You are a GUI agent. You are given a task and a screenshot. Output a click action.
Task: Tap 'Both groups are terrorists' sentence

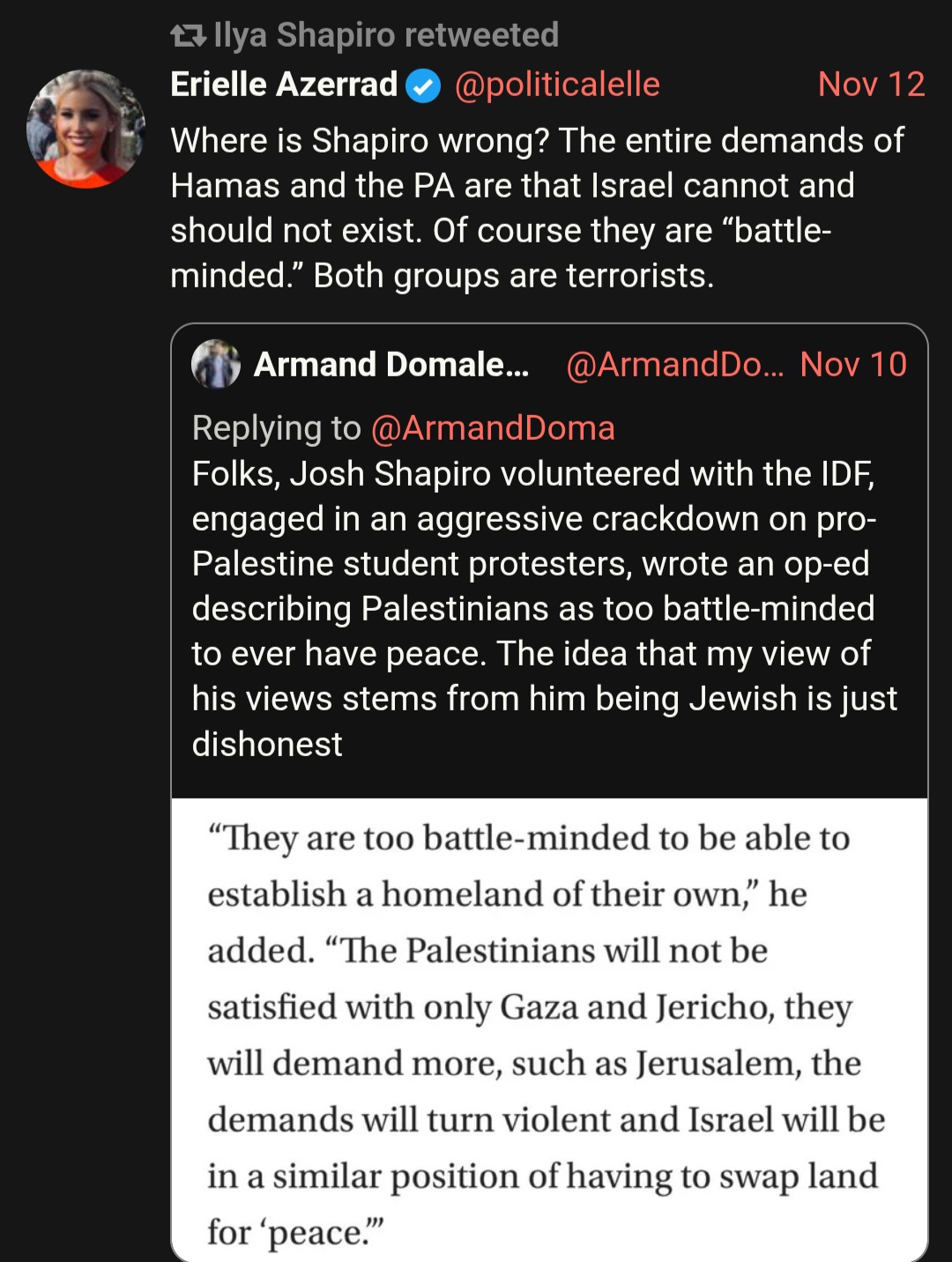click(x=514, y=276)
